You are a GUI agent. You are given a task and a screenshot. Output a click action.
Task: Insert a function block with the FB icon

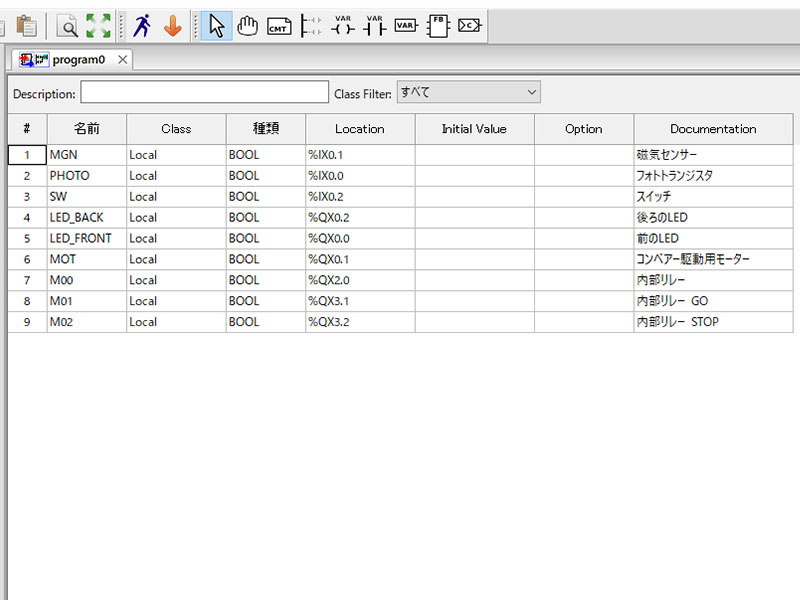pyautogui.click(x=437, y=26)
